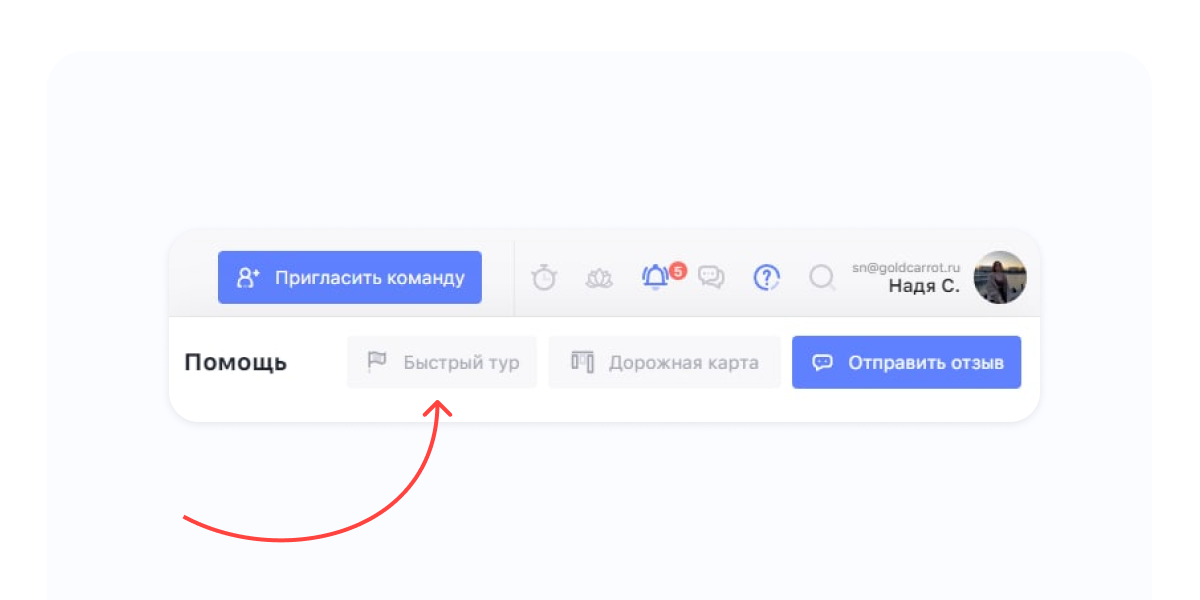
Task: Open the chat messages bubble icon
Action: point(711,277)
